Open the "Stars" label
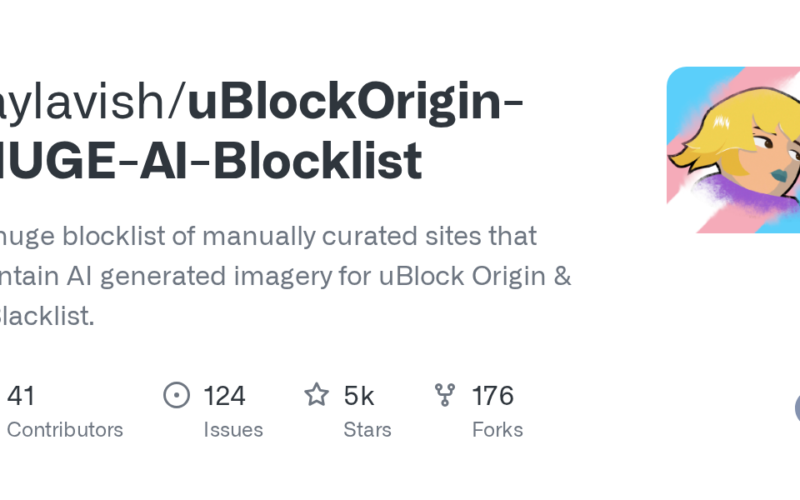This screenshot has height=500, width=800. click(x=367, y=430)
